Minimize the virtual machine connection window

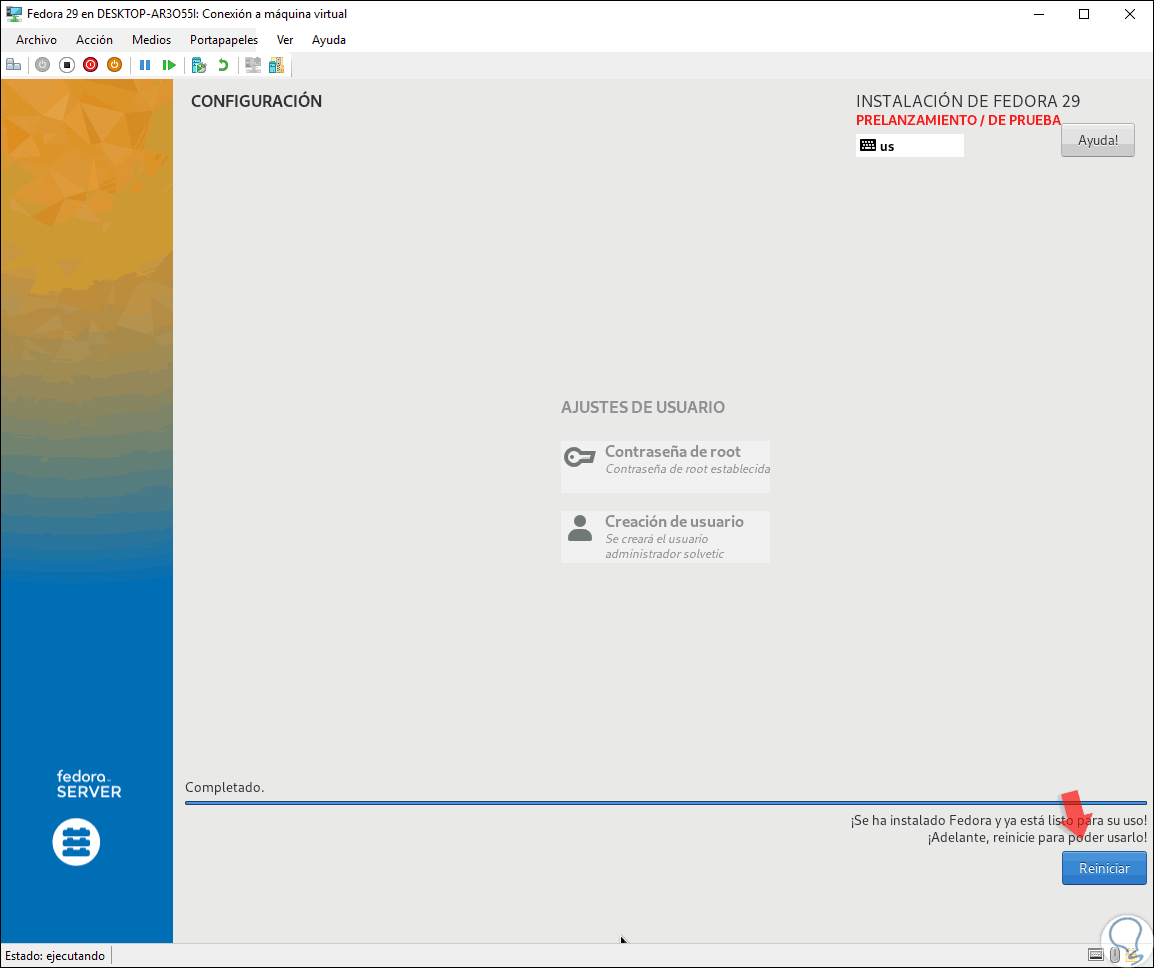pos(1038,14)
